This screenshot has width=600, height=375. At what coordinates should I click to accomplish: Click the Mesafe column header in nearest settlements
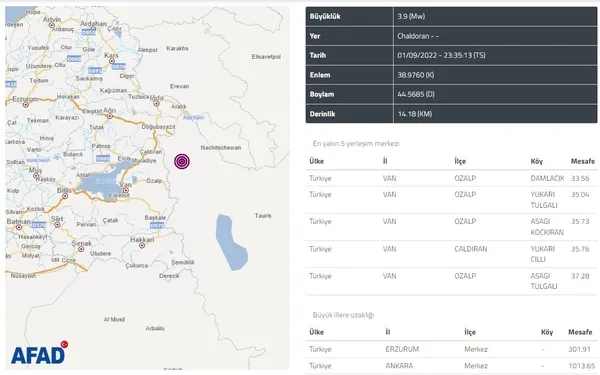click(x=583, y=161)
